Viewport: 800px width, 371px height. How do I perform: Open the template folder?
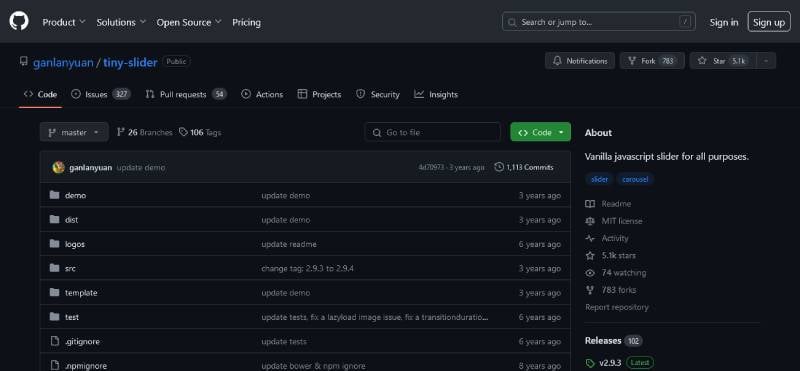[x=81, y=293]
